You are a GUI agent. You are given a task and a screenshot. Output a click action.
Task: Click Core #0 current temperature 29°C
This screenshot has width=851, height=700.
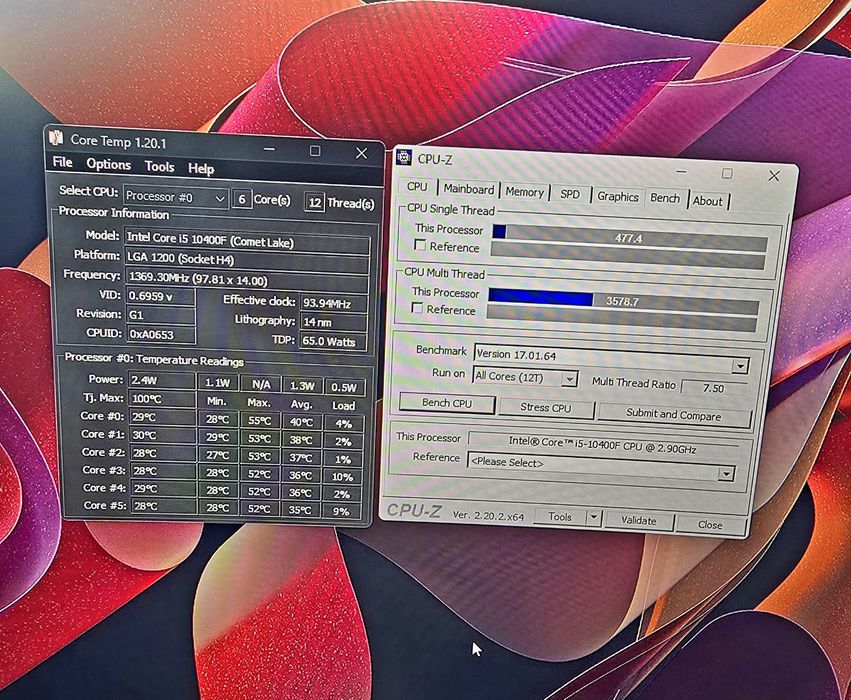click(x=162, y=417)
